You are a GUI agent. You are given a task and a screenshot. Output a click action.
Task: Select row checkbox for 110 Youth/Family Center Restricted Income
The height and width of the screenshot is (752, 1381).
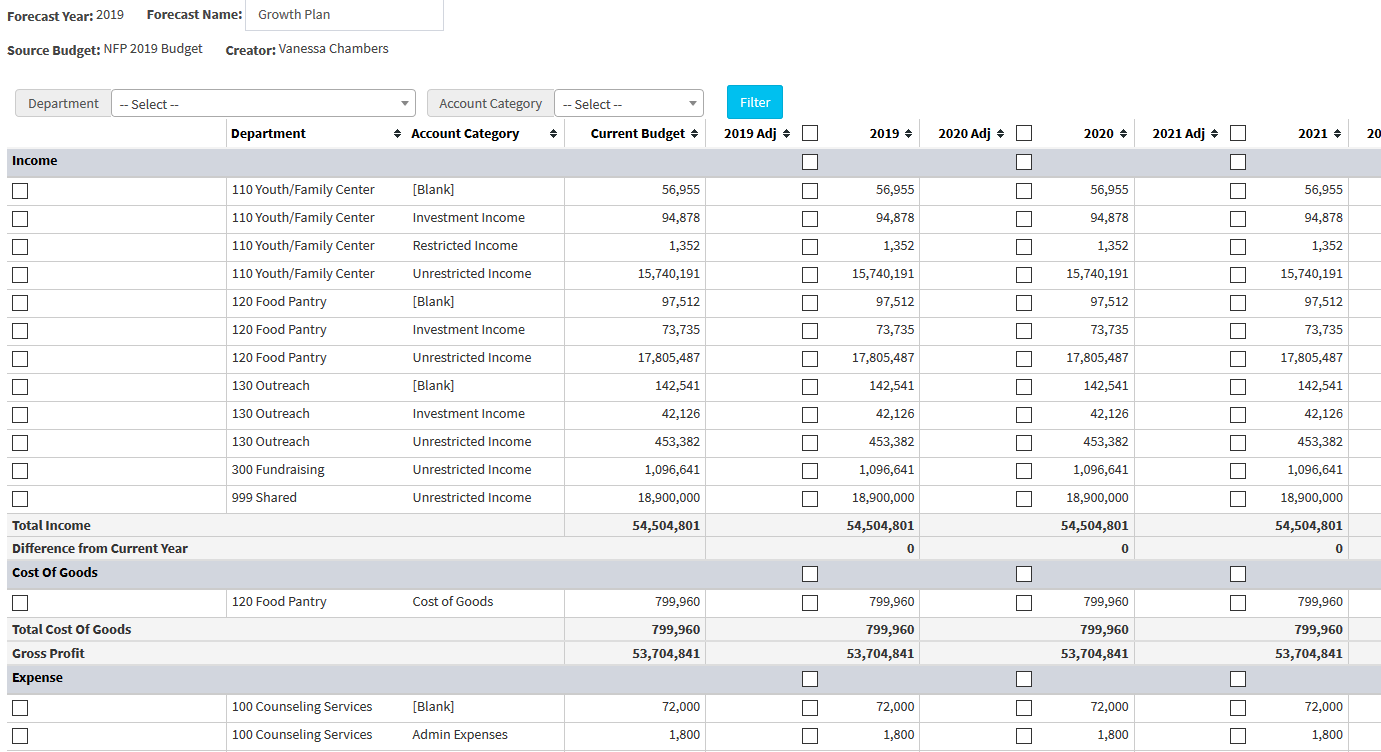20,247
